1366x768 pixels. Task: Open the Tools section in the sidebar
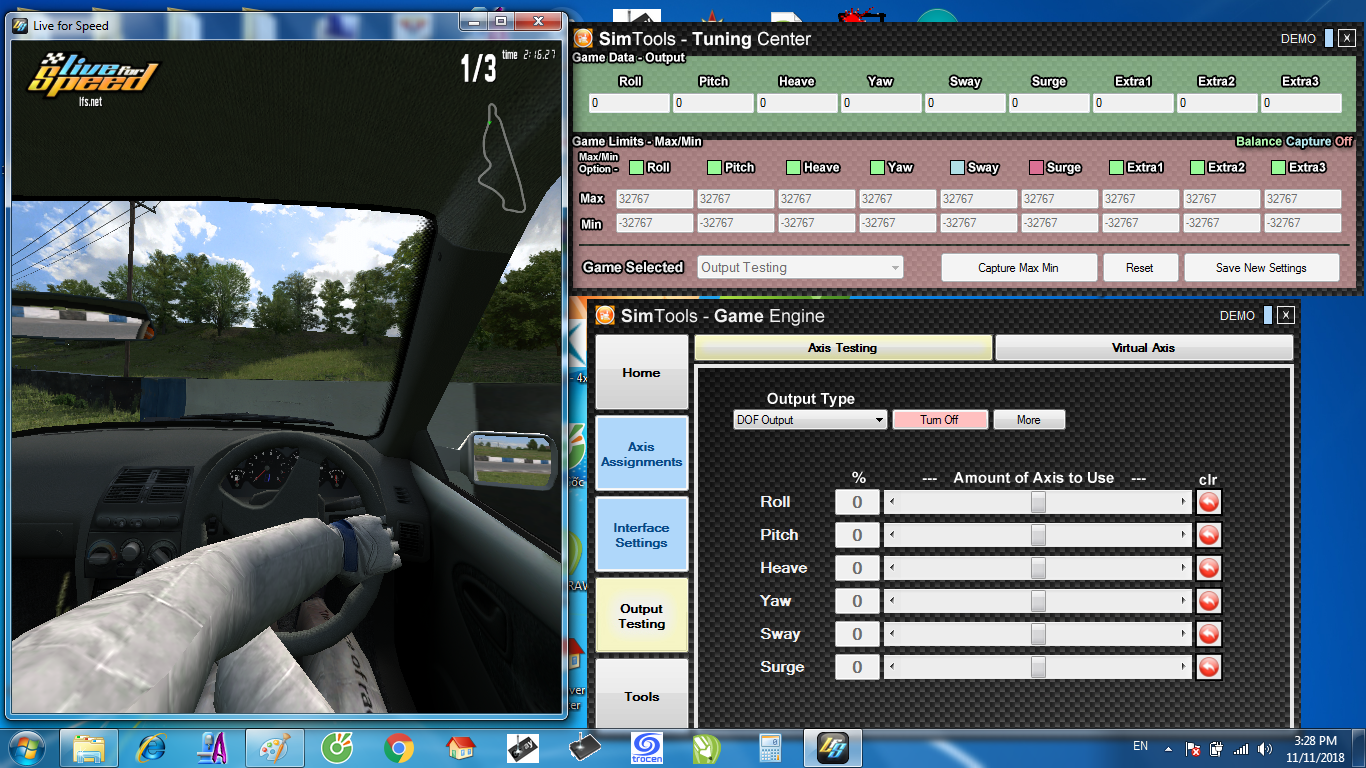click(x=642, y=694)
